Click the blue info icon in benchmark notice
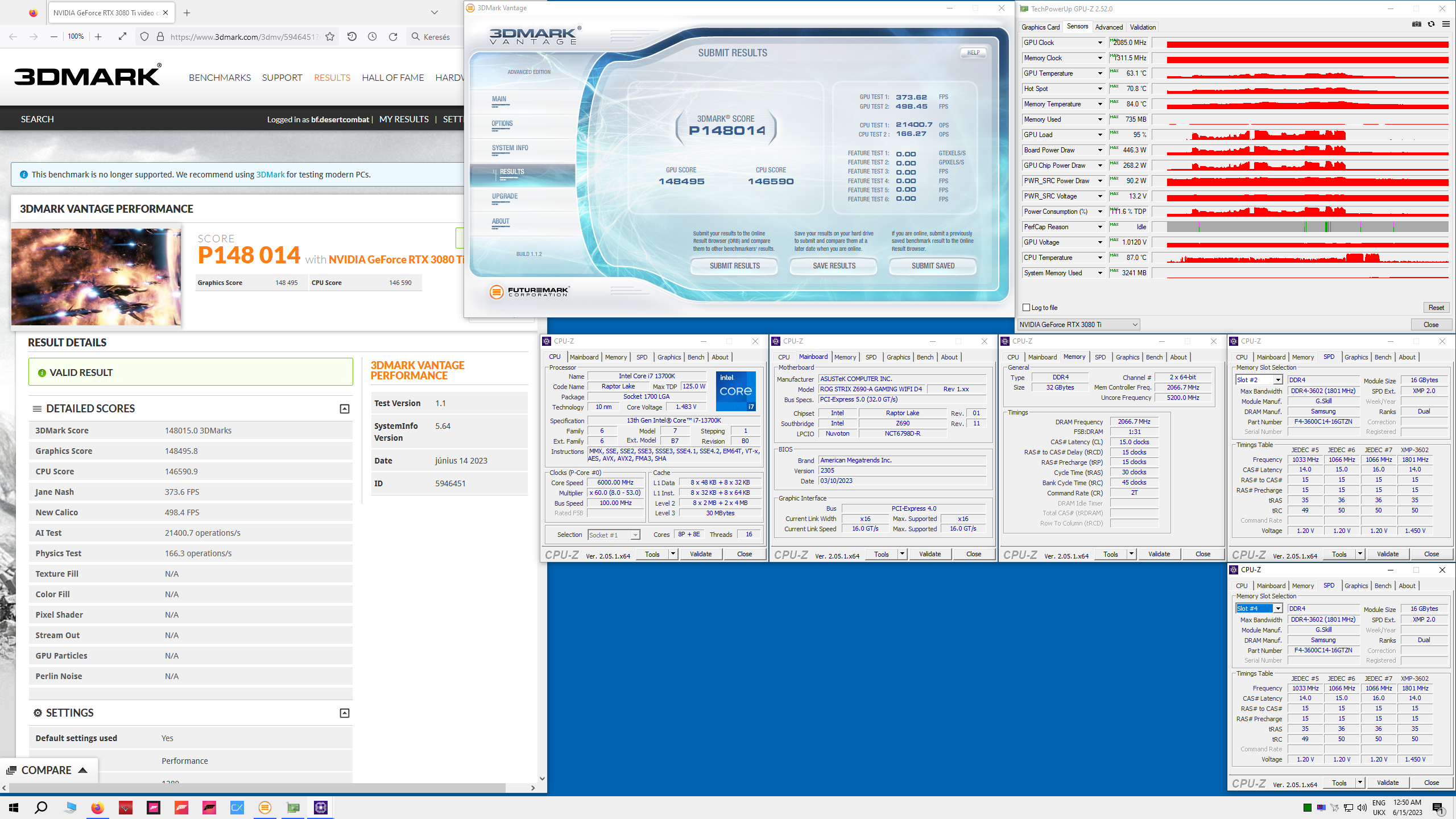The image size is (1456, 819). [24, 175]
